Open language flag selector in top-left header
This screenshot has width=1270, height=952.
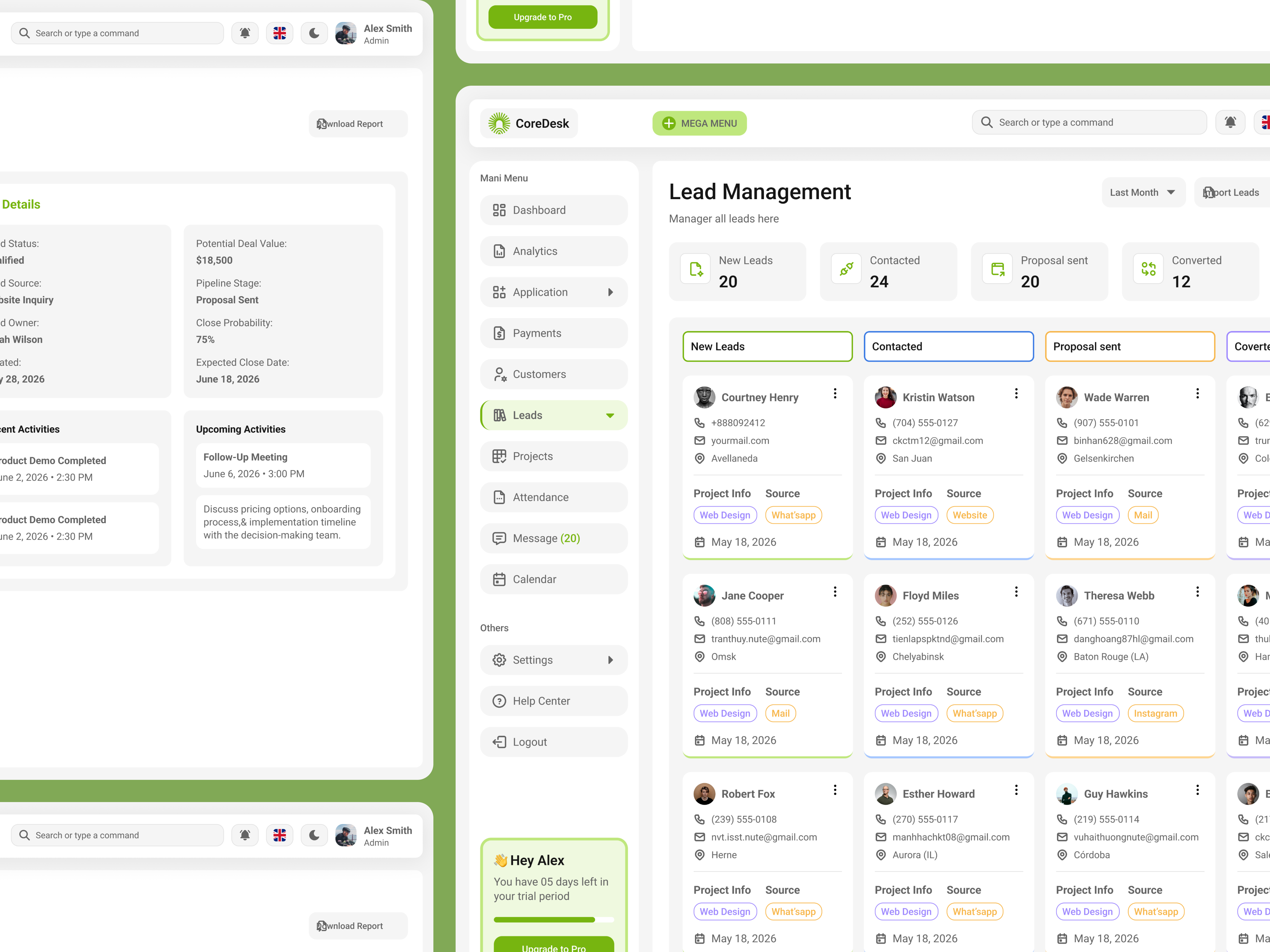pos(280,33)
